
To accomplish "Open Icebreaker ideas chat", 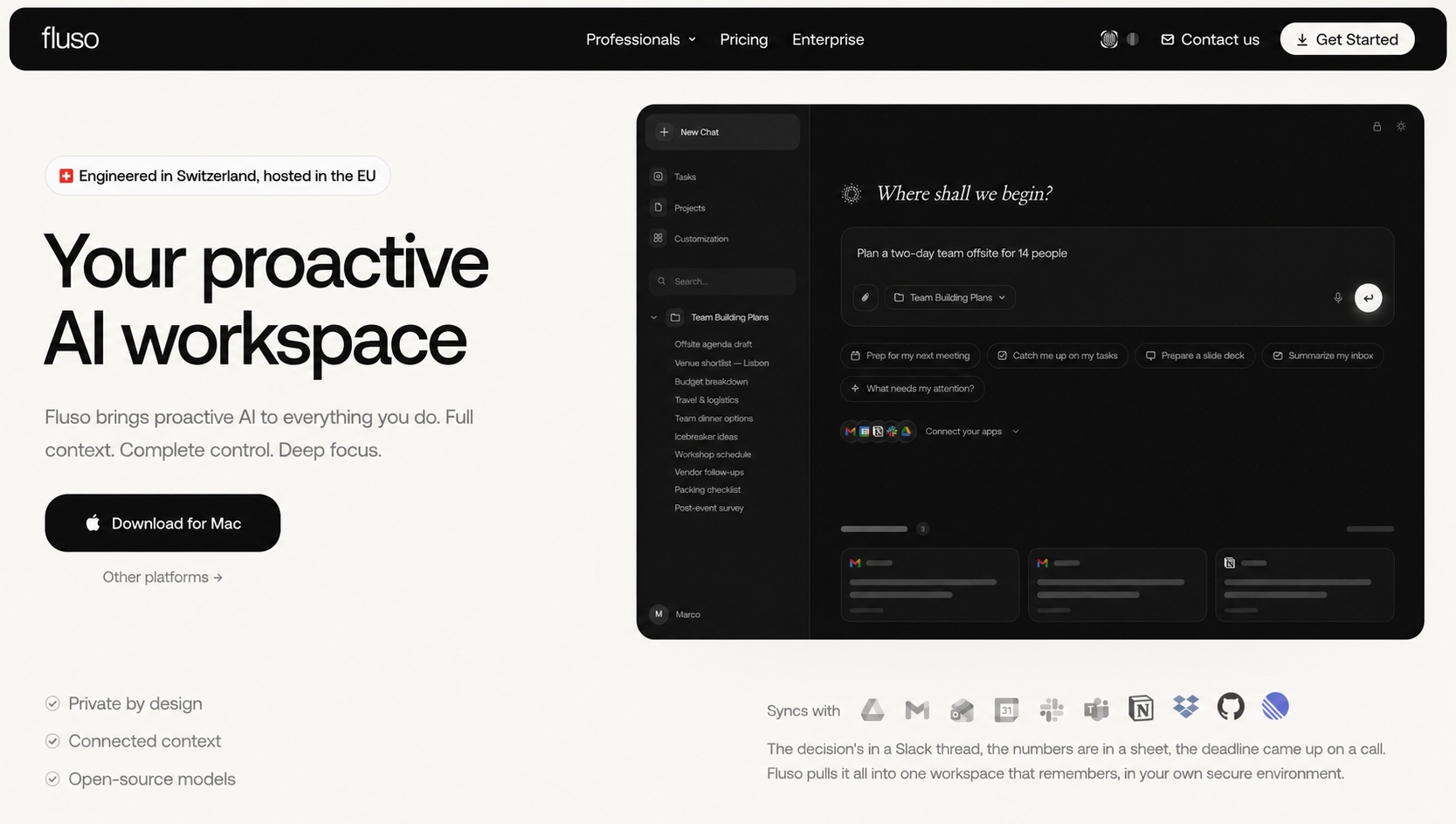I will [706, 437].
